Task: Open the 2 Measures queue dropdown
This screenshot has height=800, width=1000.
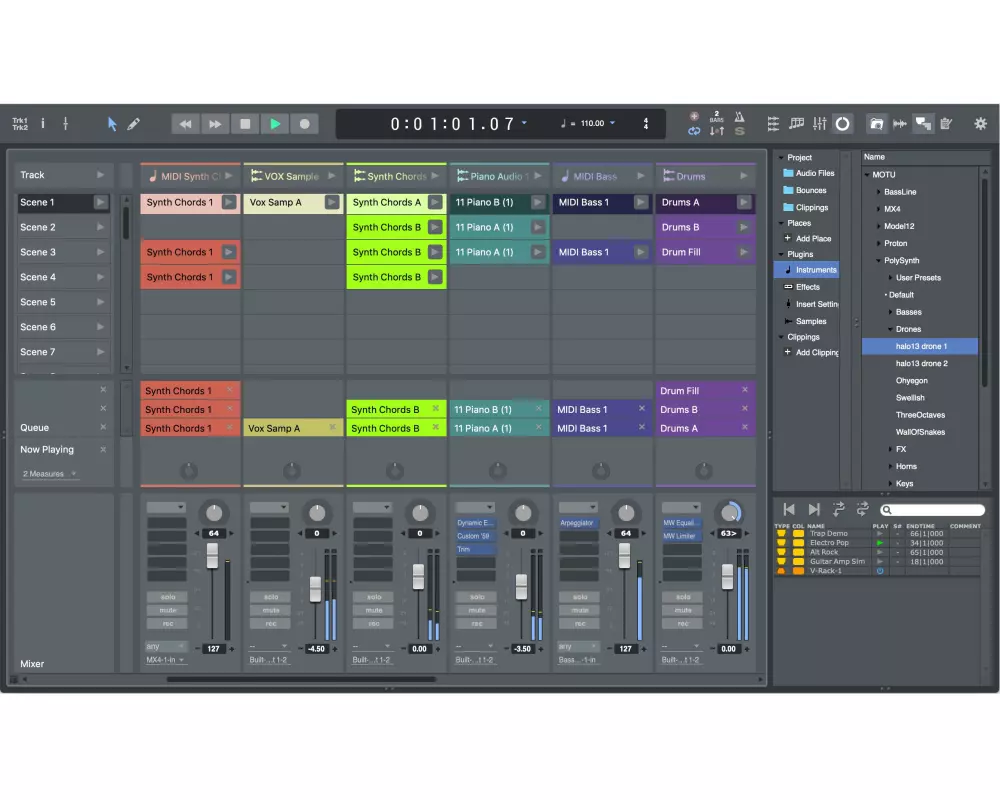Action: pyautogui.click(x=73, y=474)
